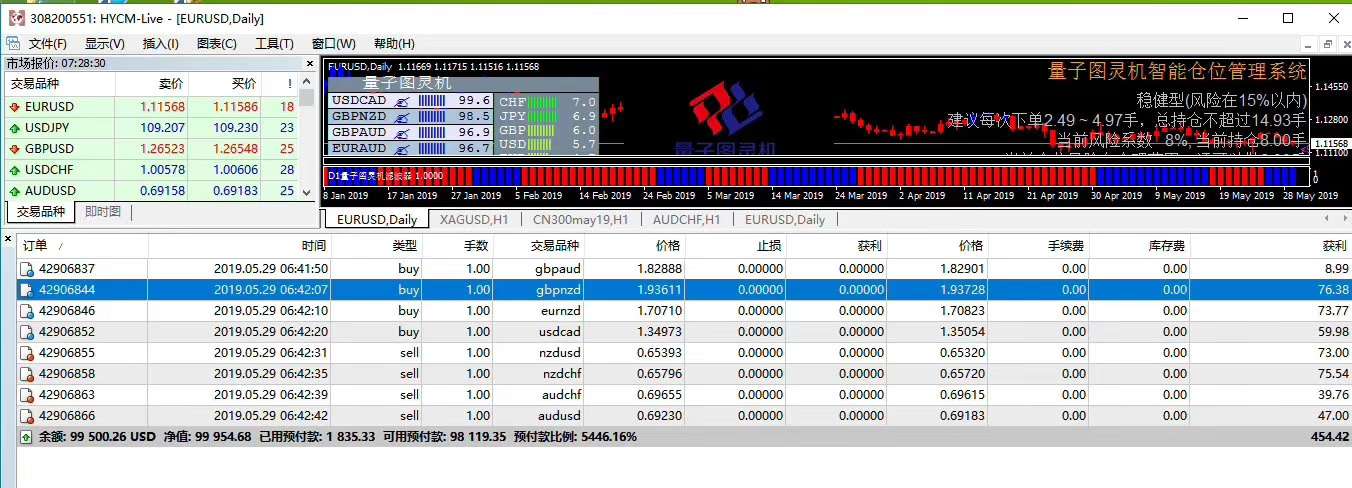The width and height of the screenshot is (1352, 488).
Task: Click the EURAUD 96.7 row on the chart panel
Action: click(x=410, y=147)
